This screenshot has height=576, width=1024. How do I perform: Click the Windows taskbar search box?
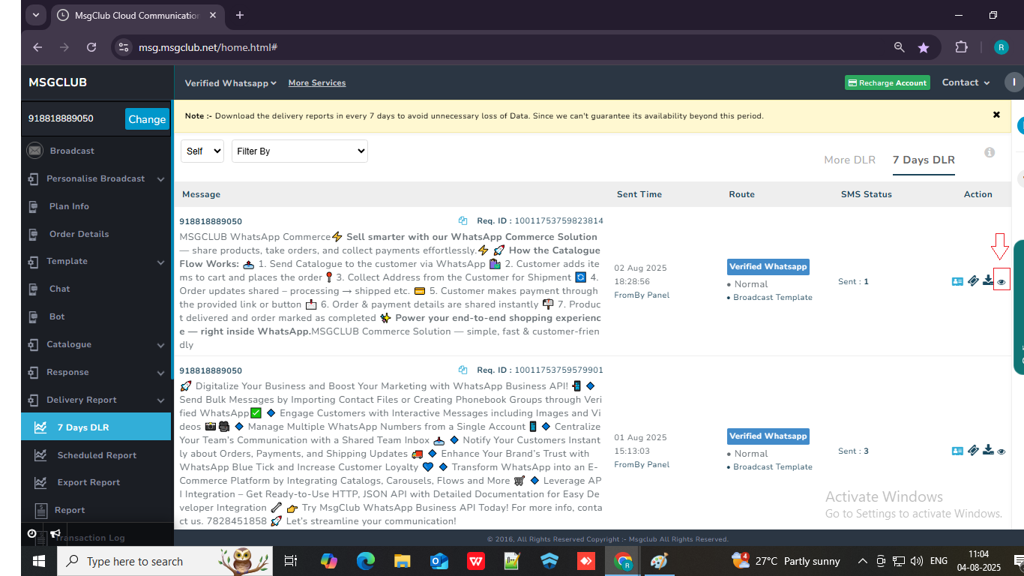tap(165, 561)
